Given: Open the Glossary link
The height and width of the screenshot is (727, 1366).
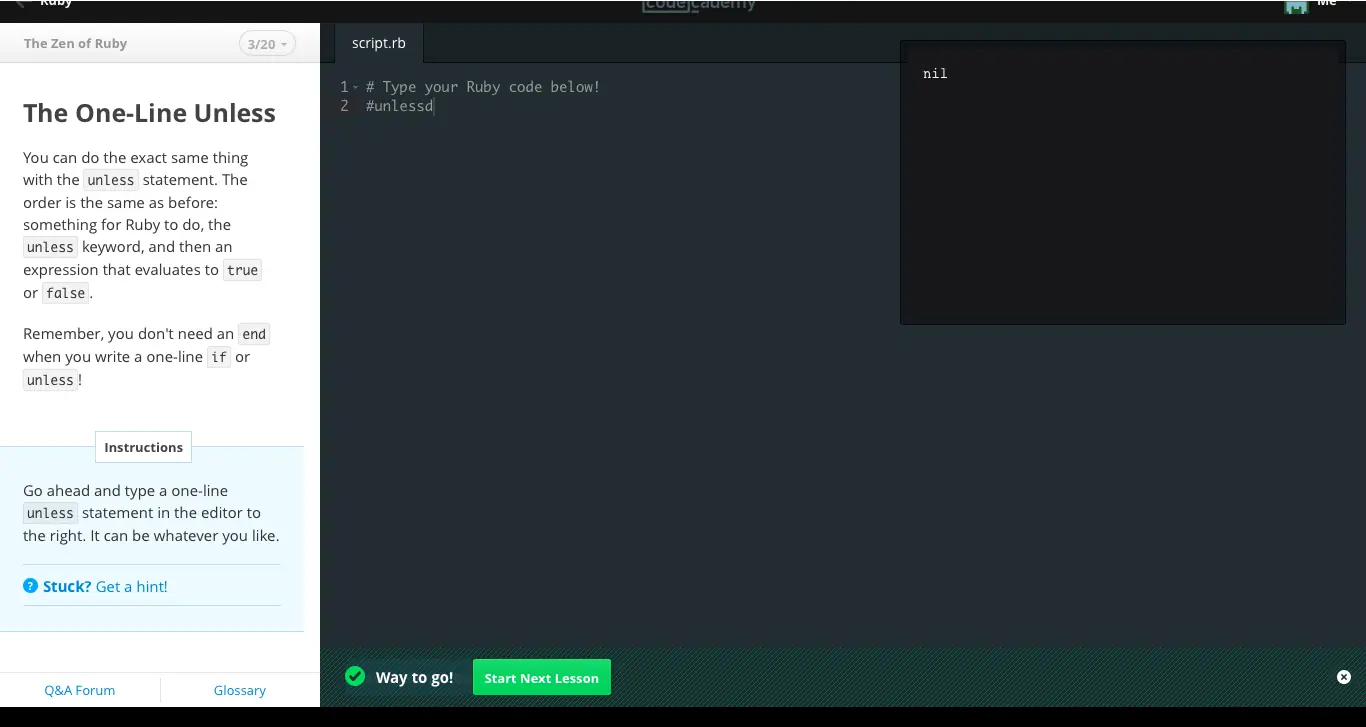Looking at the screenshot, I should (240, 690).
